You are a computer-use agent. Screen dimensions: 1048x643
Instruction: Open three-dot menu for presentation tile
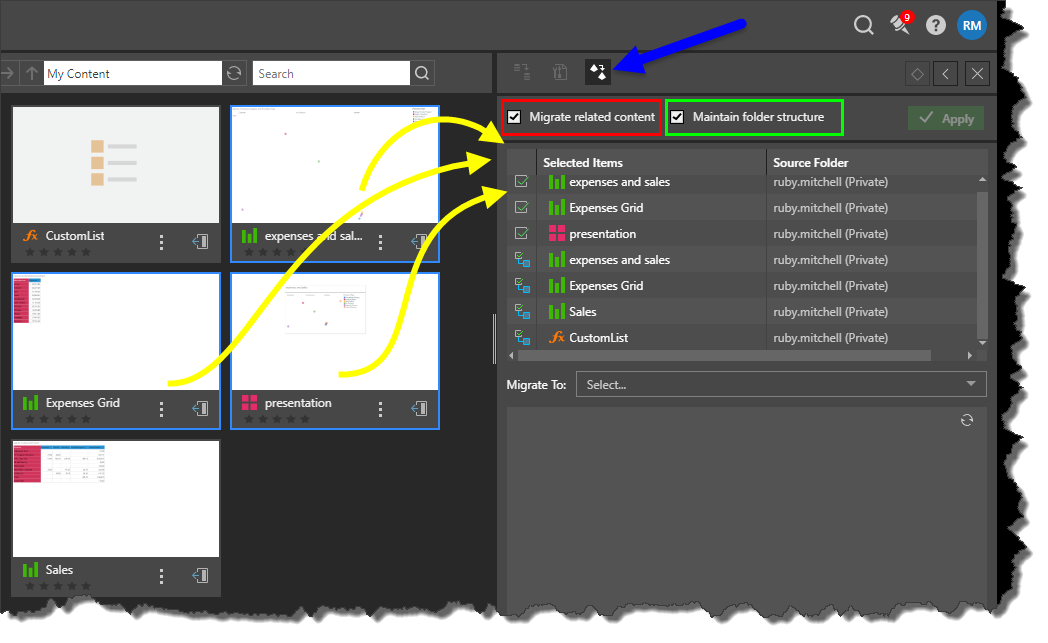tap(381, 409)
